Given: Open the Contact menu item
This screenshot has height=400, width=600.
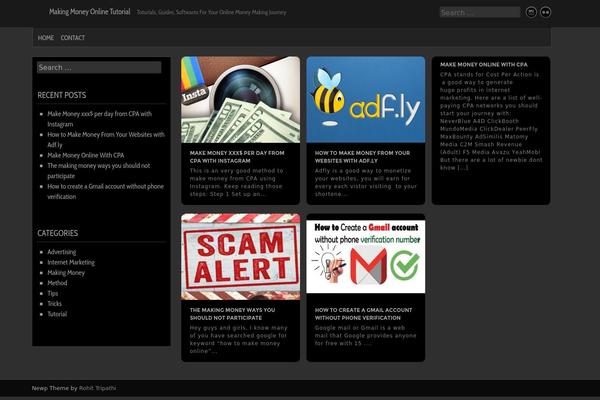Looking at the screenshot, I should [73, 38].
